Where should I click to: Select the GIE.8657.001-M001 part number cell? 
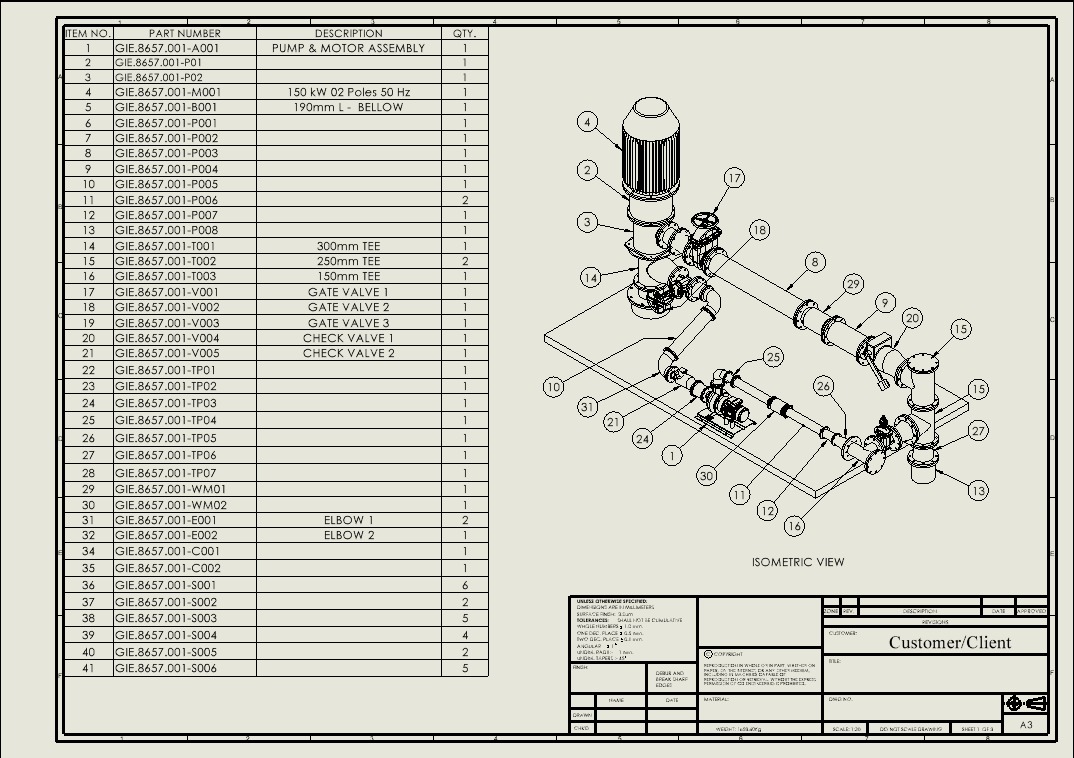pos(184,92)
